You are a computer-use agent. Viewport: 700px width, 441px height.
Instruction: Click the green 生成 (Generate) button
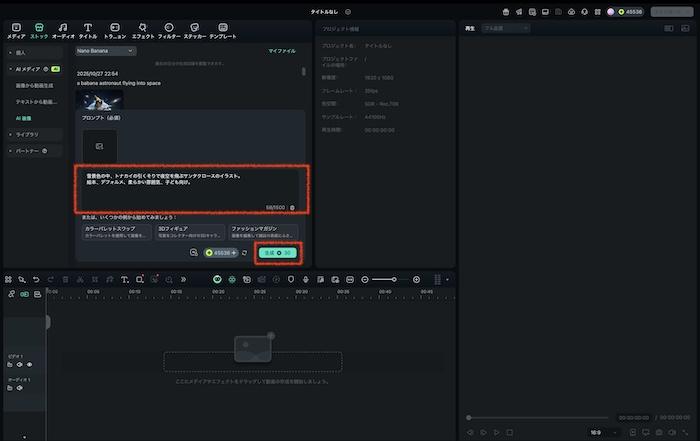277,253
